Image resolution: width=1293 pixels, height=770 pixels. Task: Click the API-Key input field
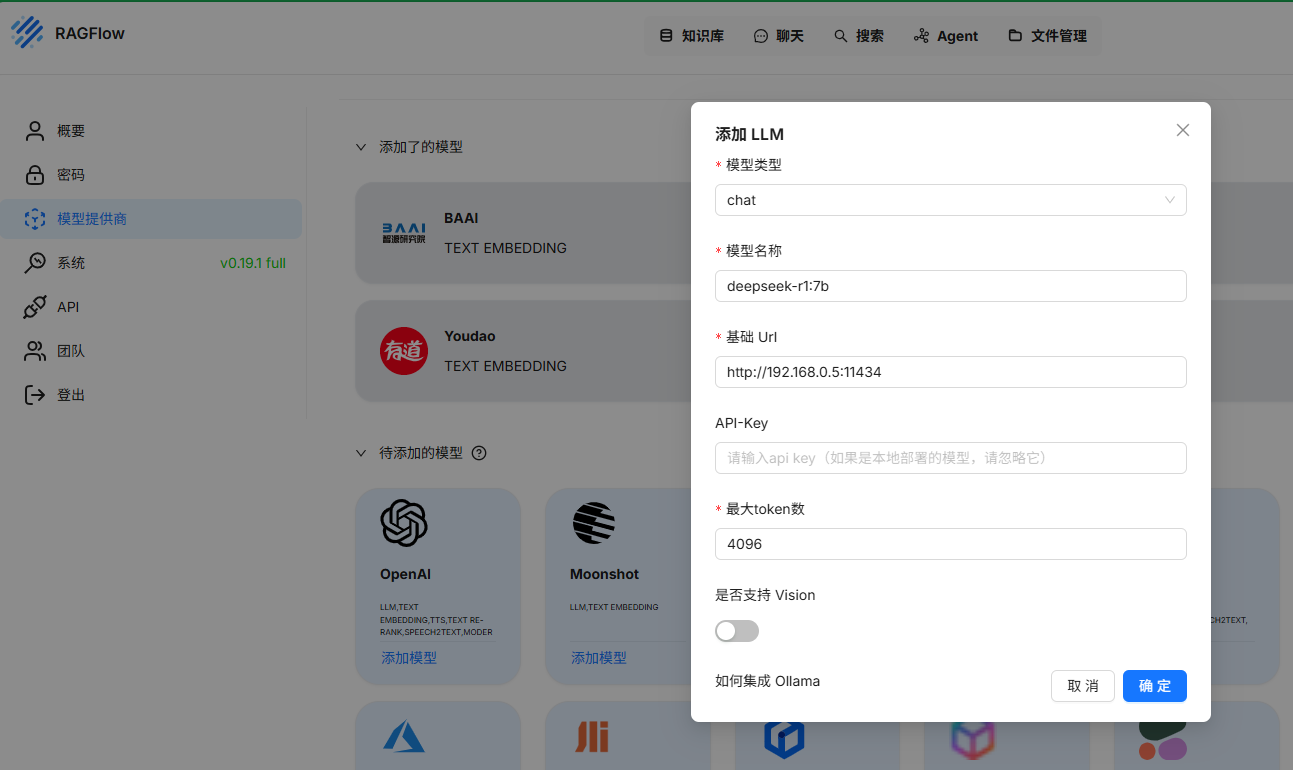(x=950, y=458)
